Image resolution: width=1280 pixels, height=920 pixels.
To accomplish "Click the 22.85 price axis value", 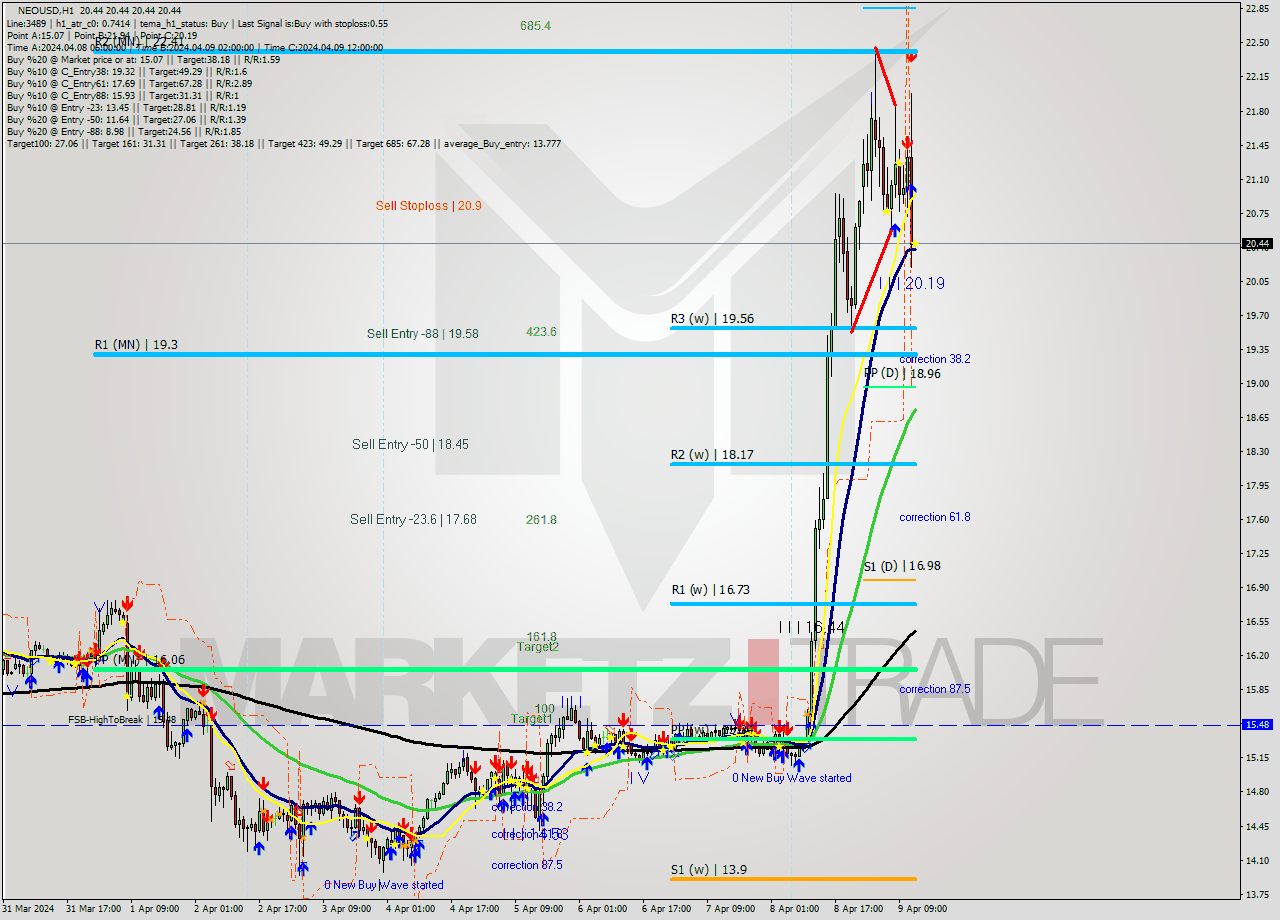I will click(1257, 8).
